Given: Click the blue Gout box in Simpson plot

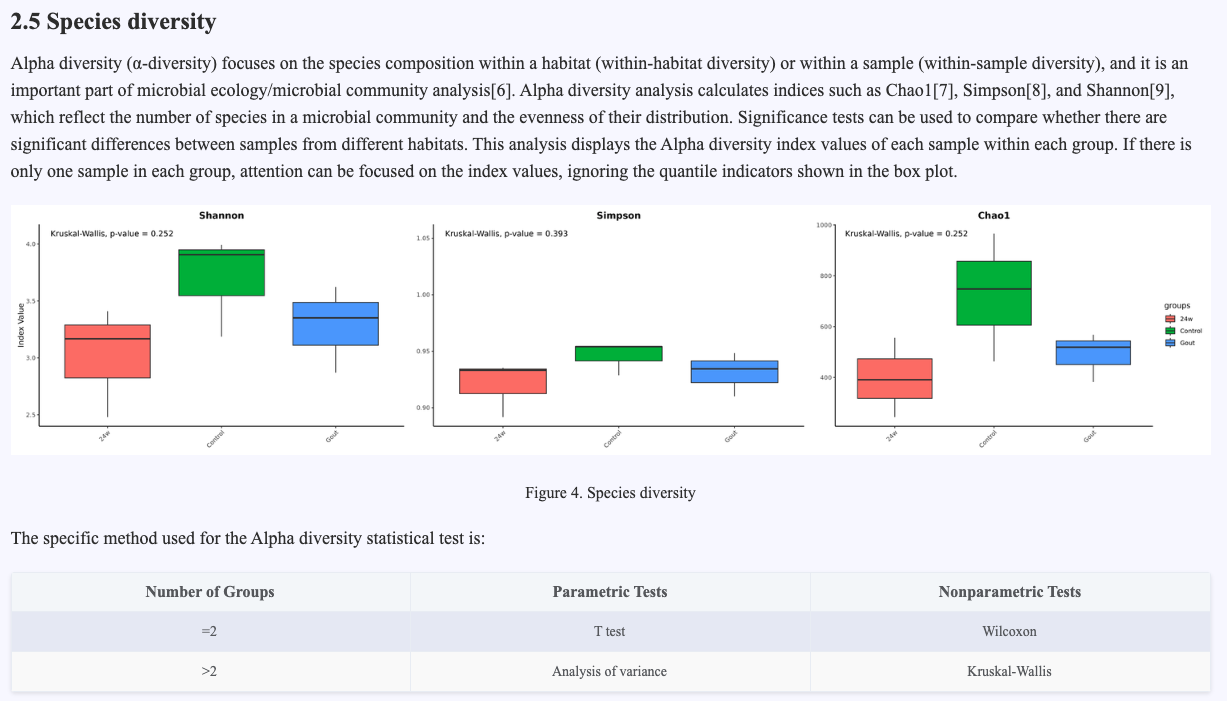Looking at the screenshot, I should coord(734,371).
